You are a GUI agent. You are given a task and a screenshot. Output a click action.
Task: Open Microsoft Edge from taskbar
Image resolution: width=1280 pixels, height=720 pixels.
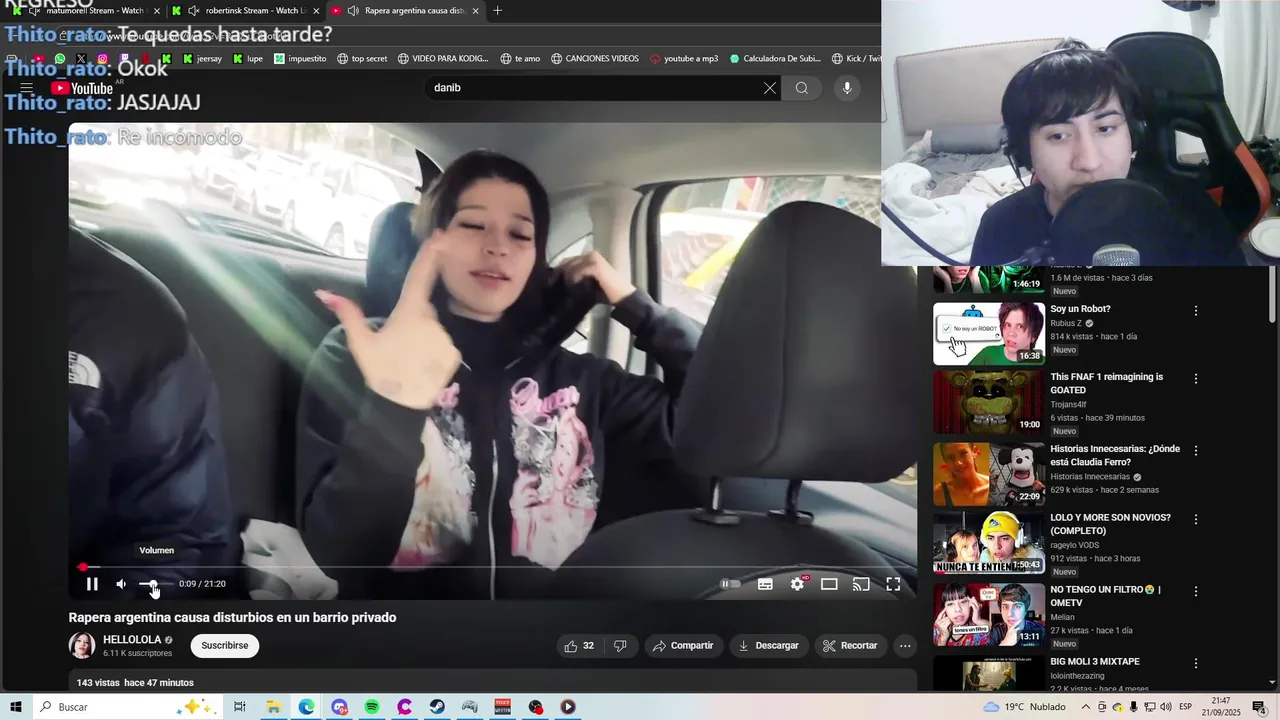coord(306,707)
